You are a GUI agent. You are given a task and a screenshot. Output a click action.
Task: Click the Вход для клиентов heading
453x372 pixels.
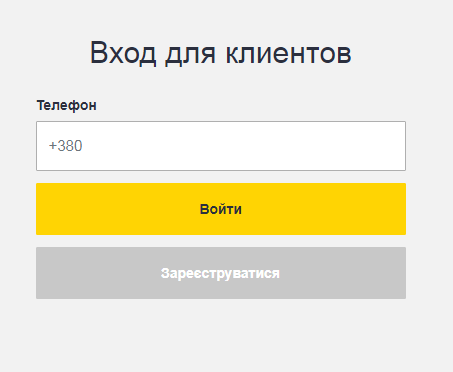221,53
